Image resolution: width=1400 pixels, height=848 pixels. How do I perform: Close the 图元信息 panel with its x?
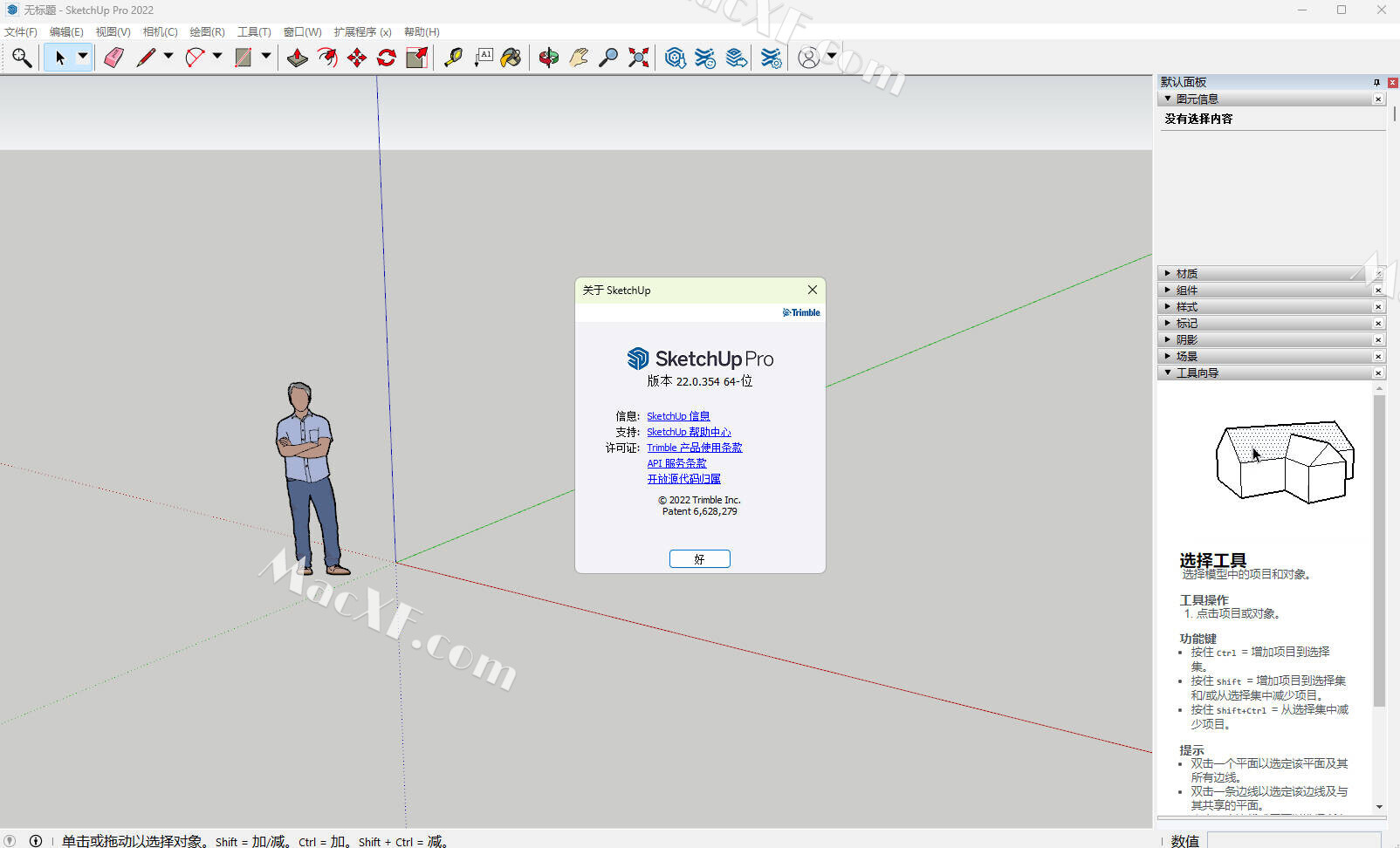coord(1378,99)
